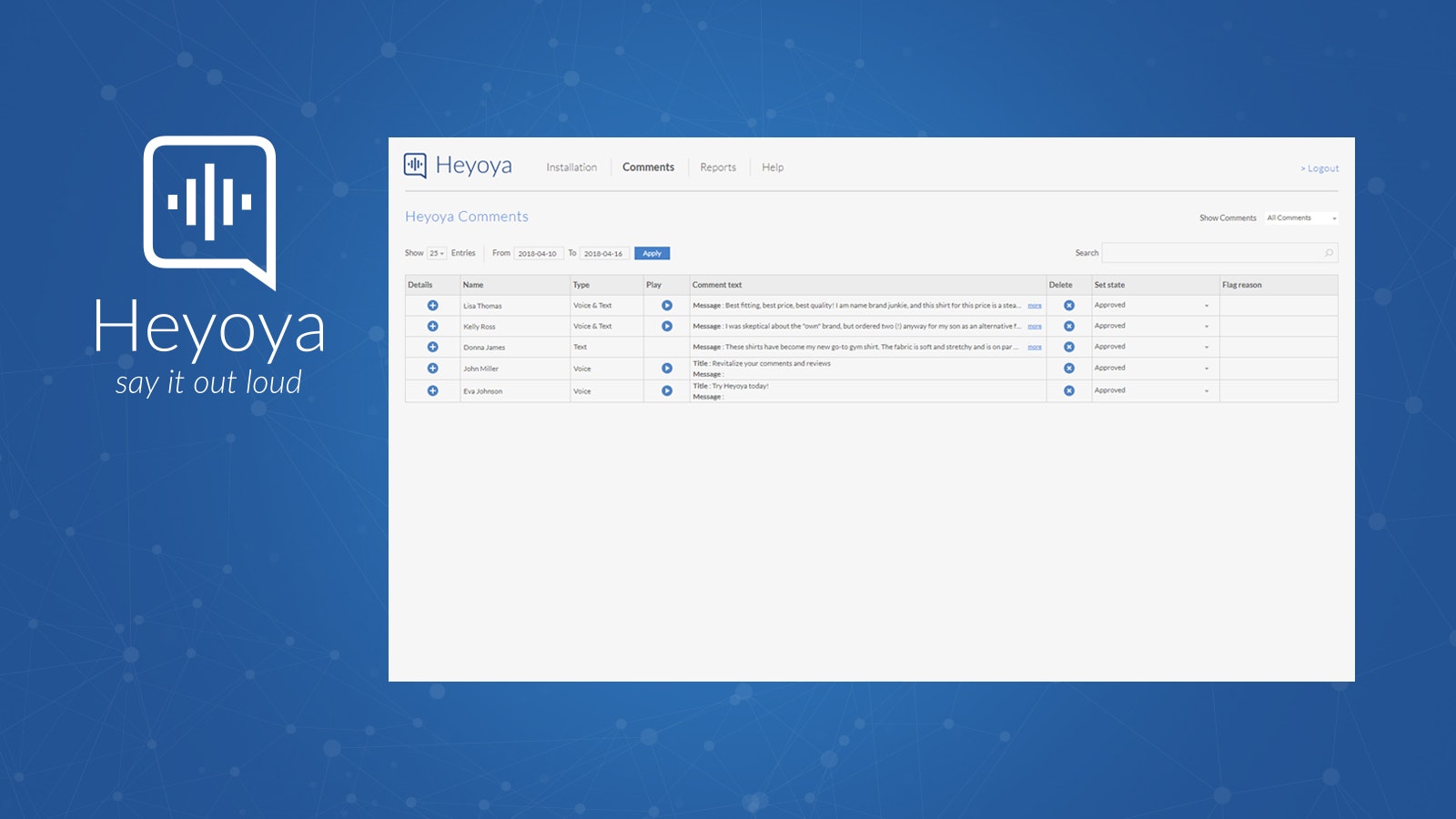Play Eva Johnson voice comment
Viewport: 1456px width, 819px height.
[667, 390]
